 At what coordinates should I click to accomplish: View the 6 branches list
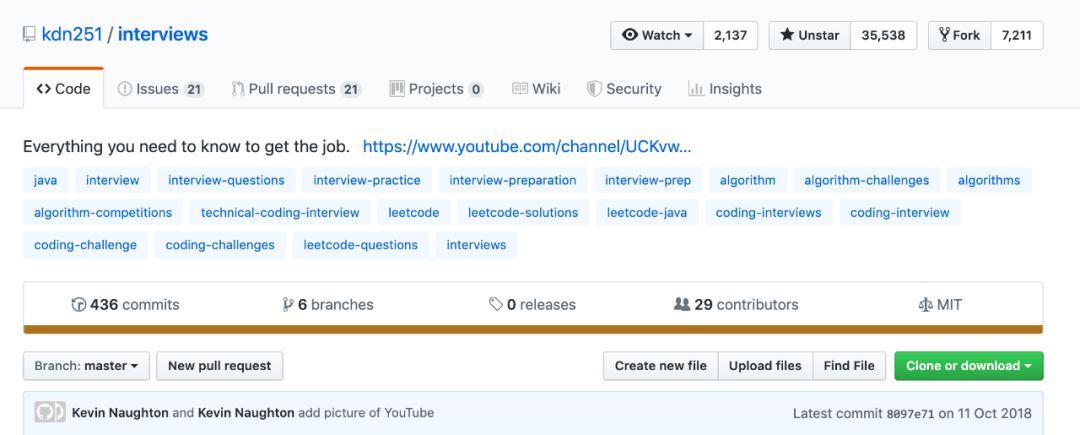[x=328, y=304]
